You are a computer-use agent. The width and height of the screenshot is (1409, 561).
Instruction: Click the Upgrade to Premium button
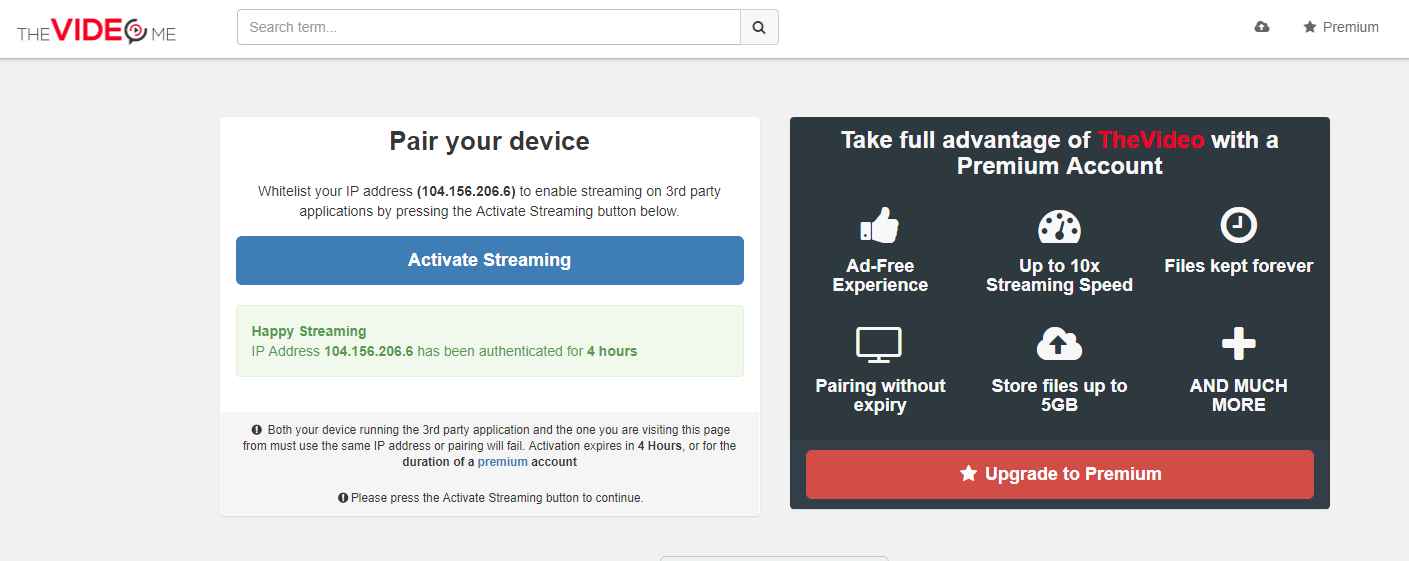coord(1060,474)
